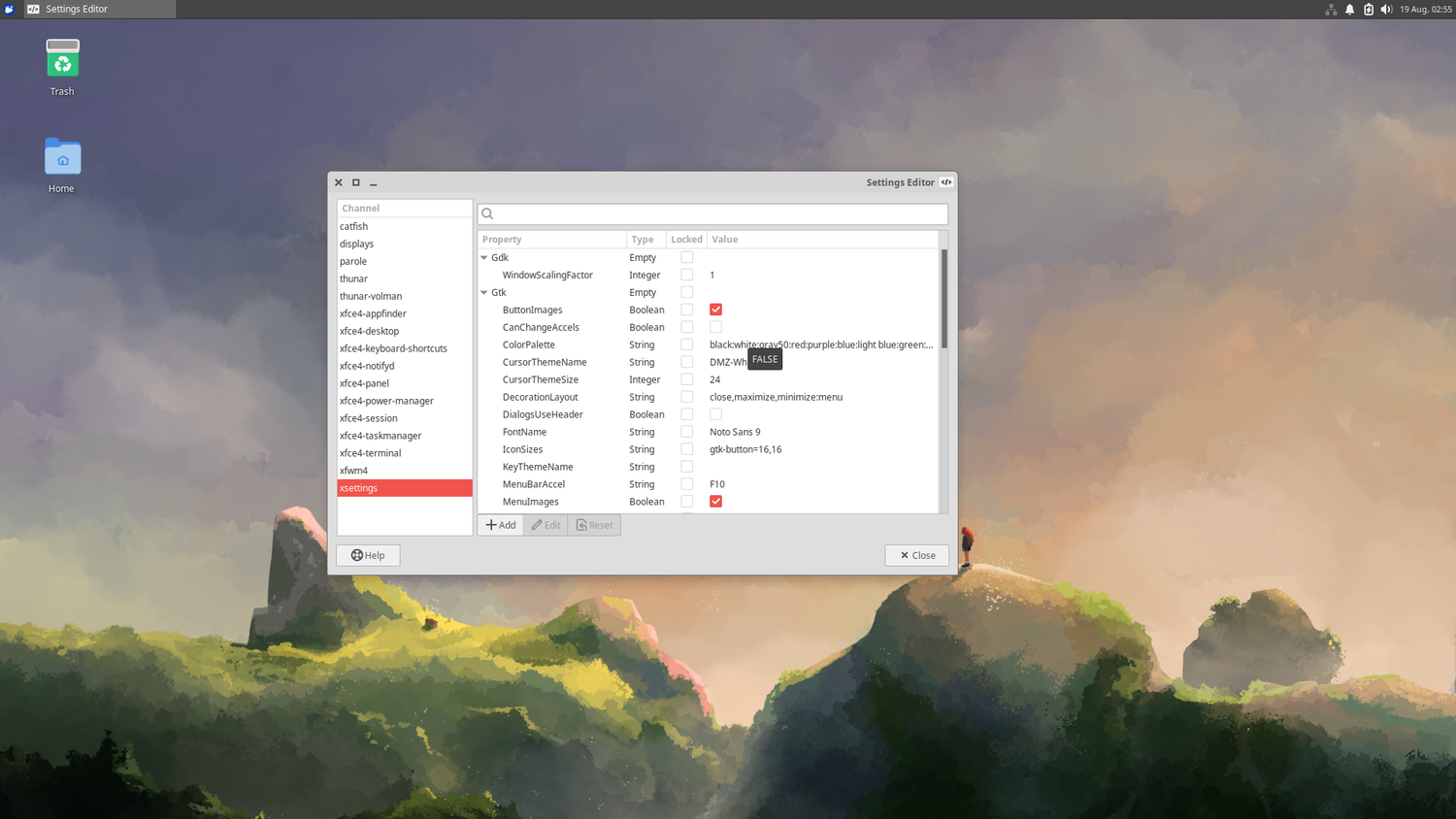Image resolution: width=1456 pixels, height=819 pixels.
Task: Lock the ColorPalette property
Action: tap(686, 344)
